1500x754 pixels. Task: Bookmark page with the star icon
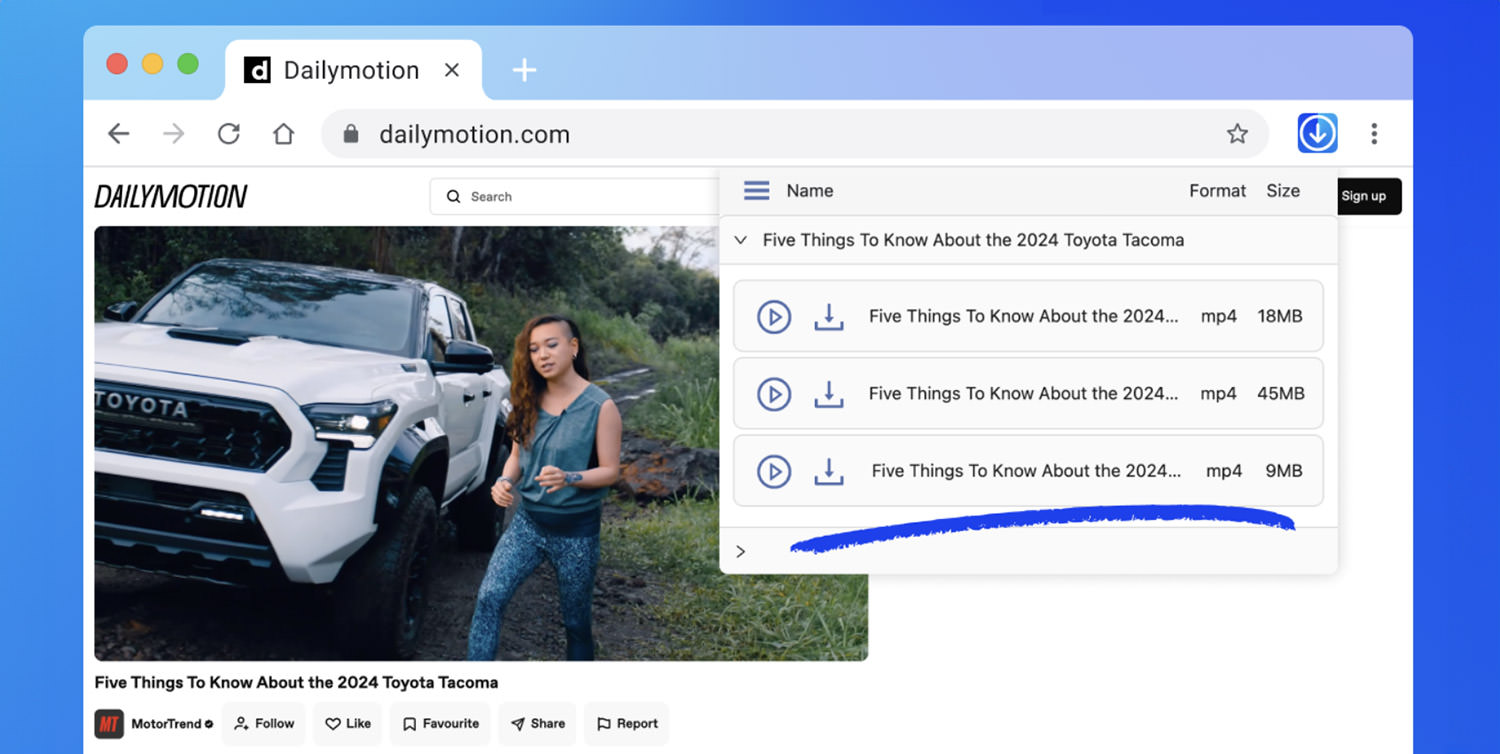click(1237, 134)
